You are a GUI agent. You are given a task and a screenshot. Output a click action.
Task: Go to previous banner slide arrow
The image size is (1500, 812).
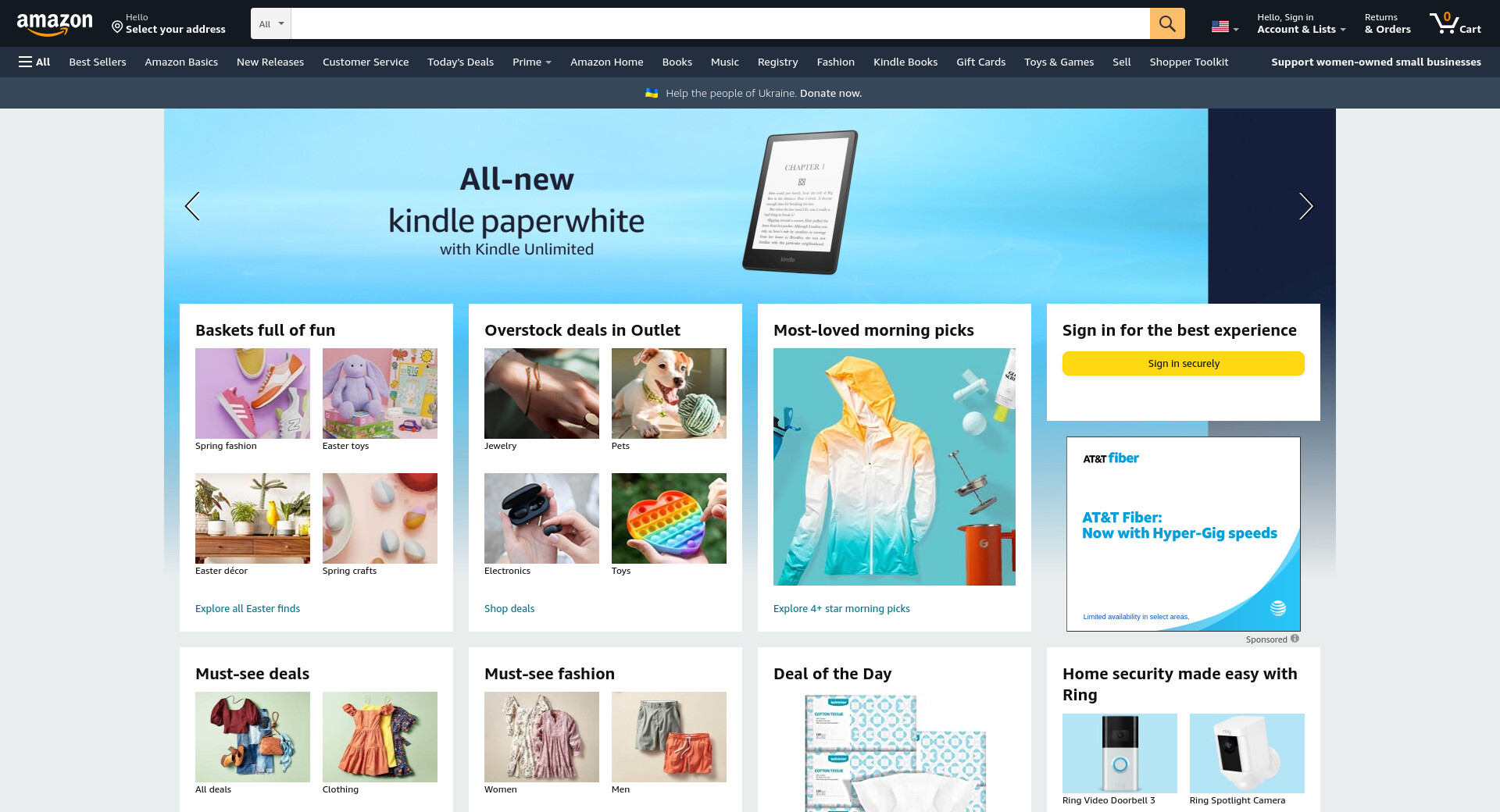192,206
